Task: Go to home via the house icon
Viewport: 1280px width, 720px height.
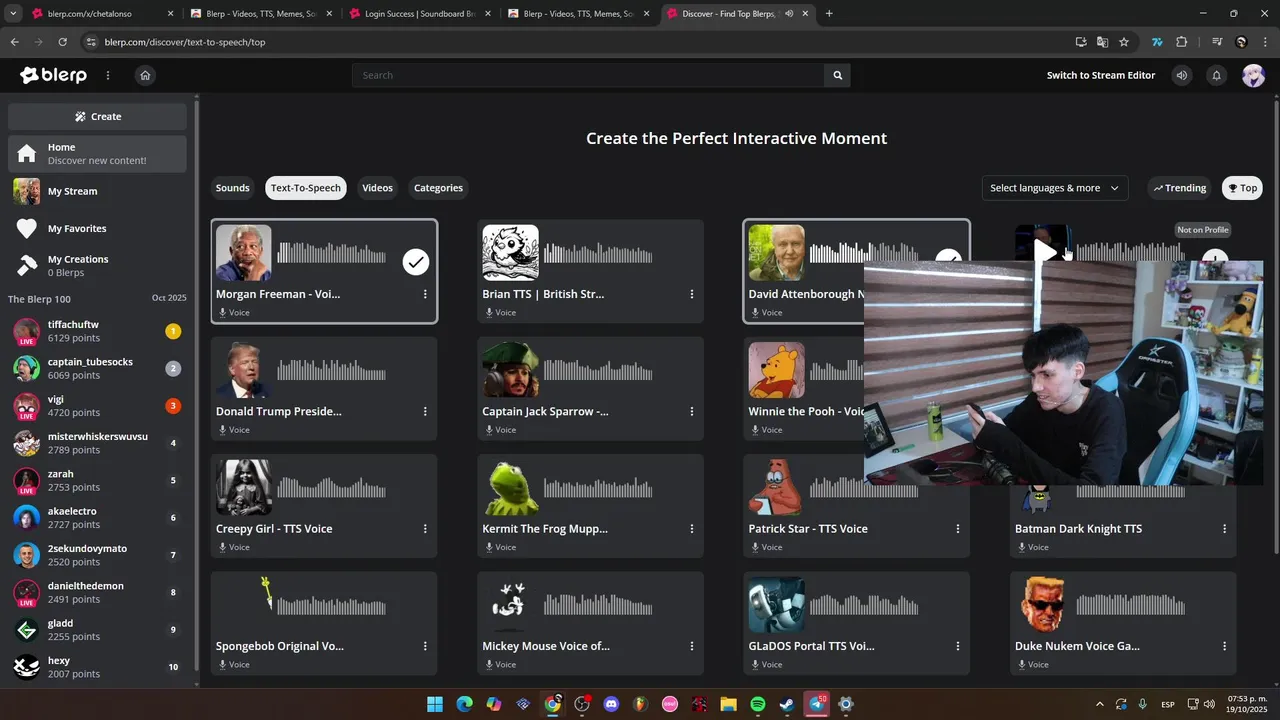Action: point(145,75)
